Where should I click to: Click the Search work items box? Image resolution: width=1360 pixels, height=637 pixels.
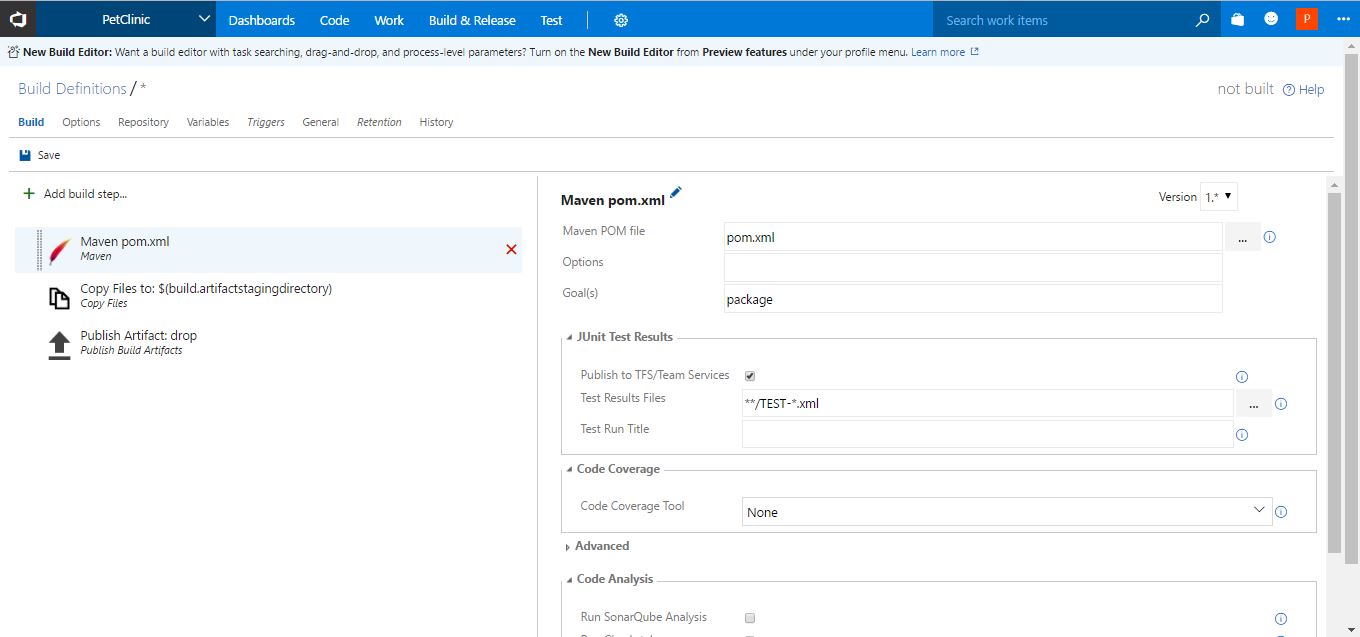coord(1064,20)
